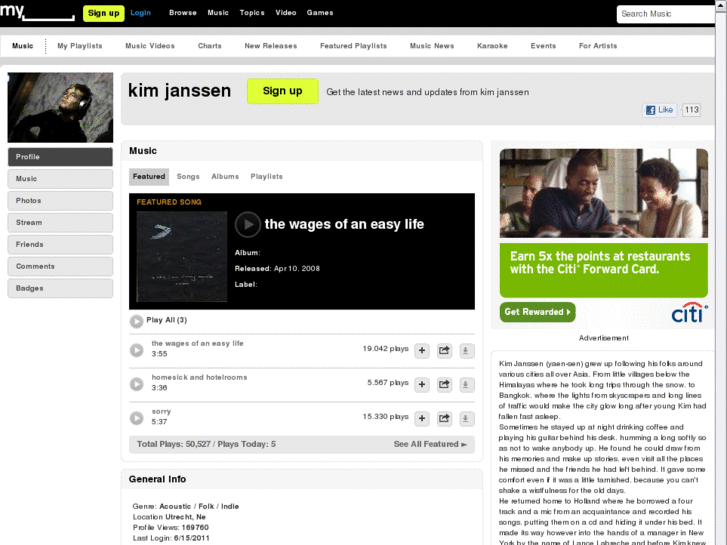Open the Events section
This screenshot has height=545, width=727.
click(543, 46)
